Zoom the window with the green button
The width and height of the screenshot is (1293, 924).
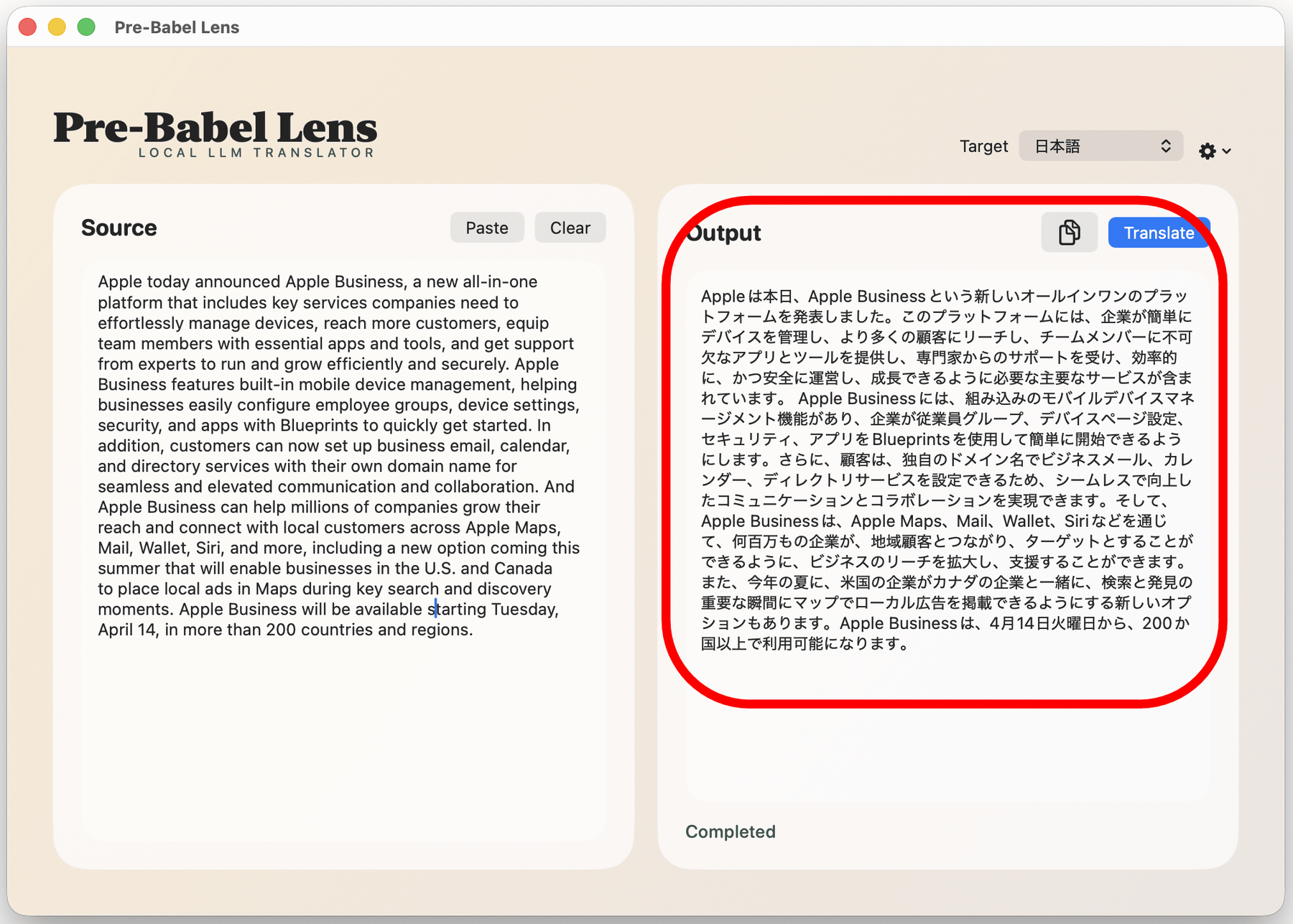pos(86,27)
